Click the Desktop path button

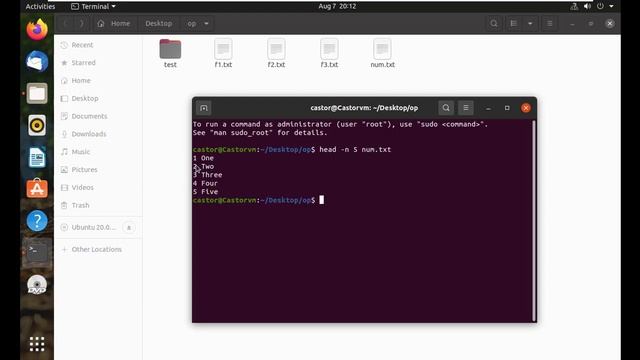coord(158,23)
